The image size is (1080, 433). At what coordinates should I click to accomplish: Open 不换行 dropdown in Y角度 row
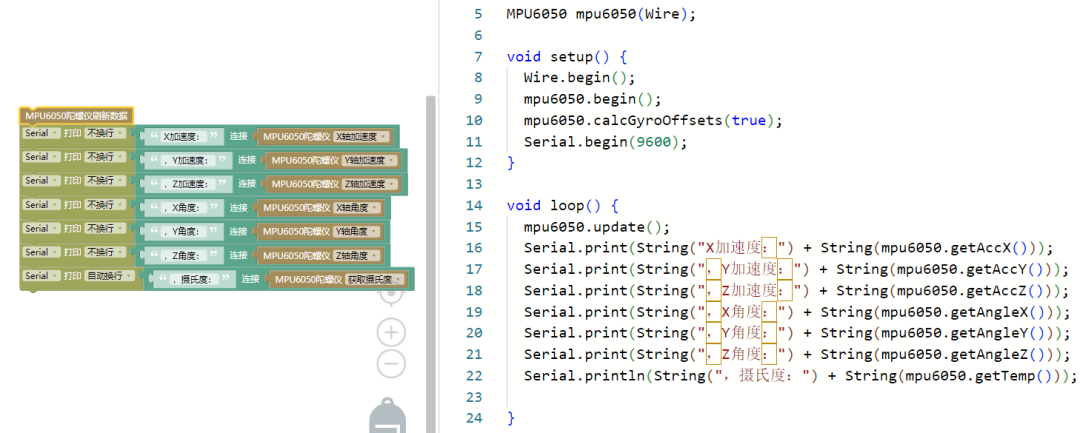105,229
